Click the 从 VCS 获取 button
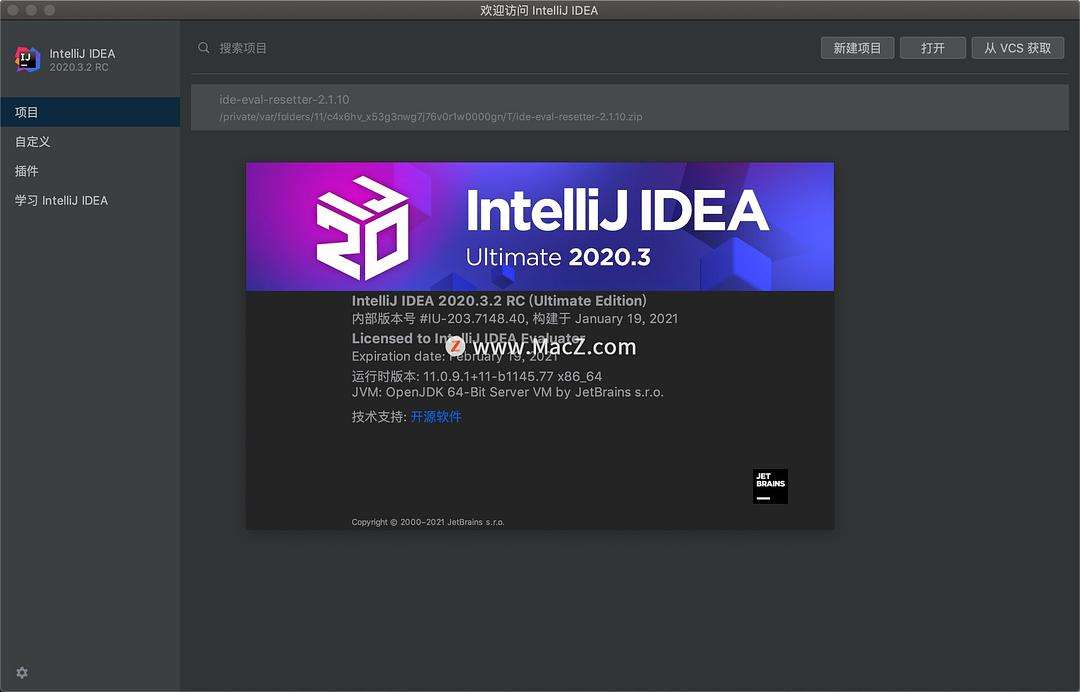1080x692 pixels. (x=1017, y=47)
